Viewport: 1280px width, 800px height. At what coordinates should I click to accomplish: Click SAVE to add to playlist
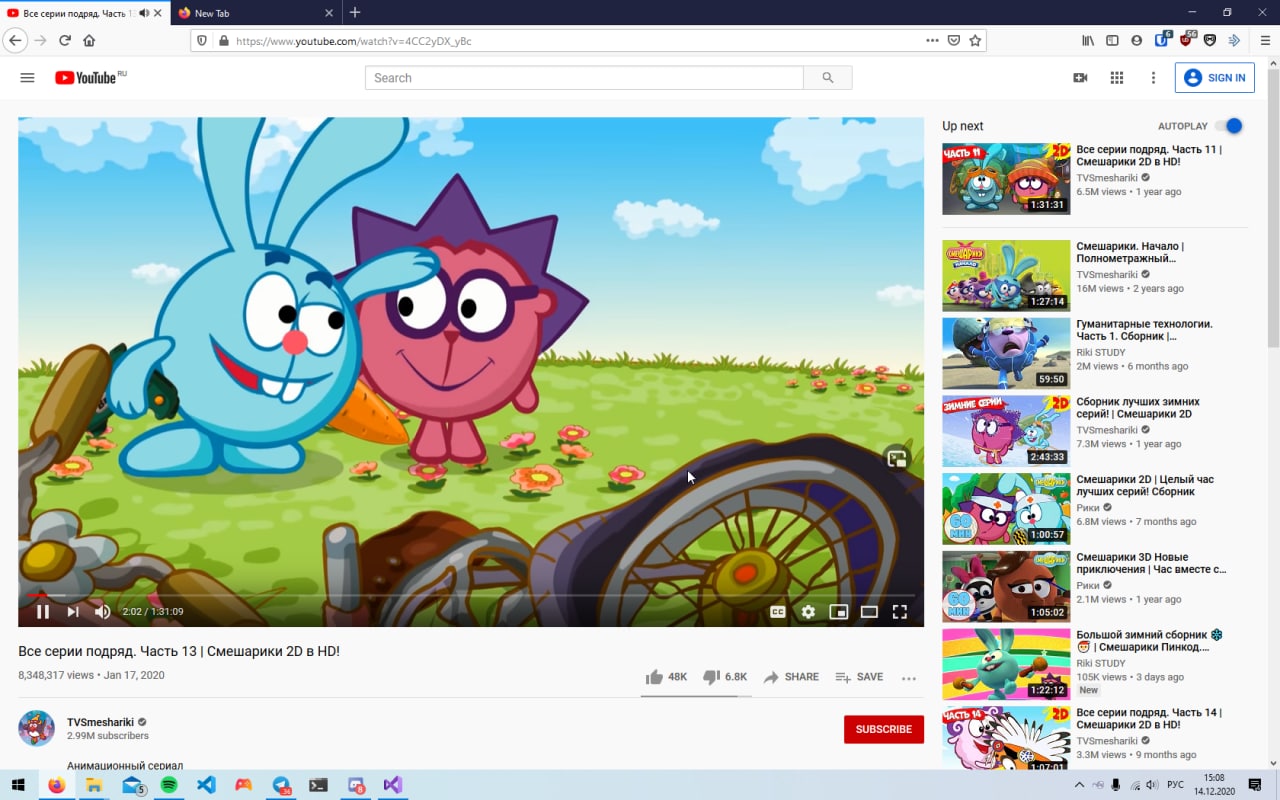point(859,677)
